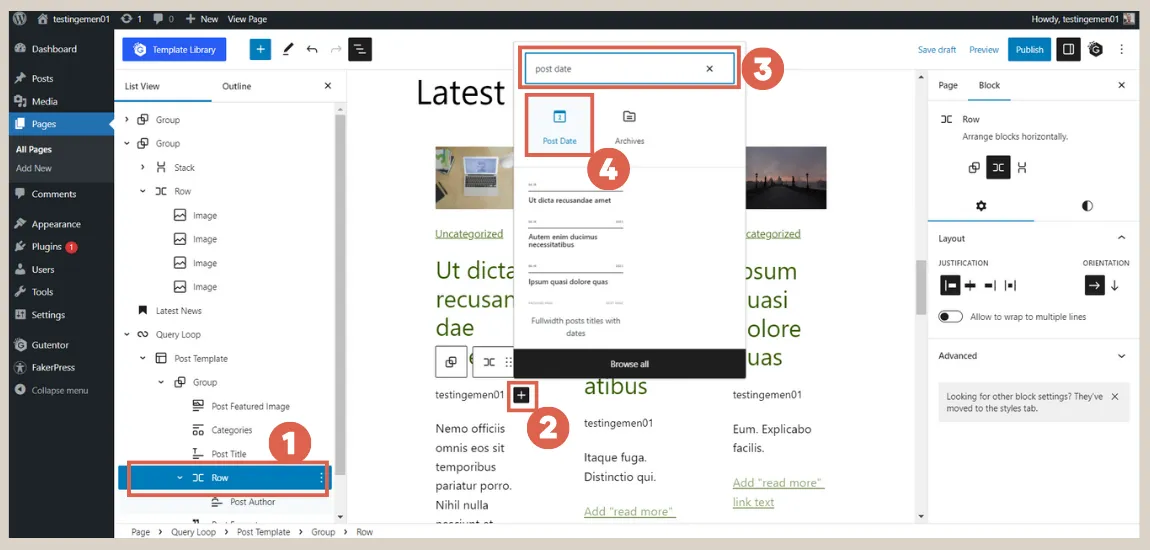Viewport: 1150px width, 550px height.
Task: Open updates indicator in admin bar
Action: pos(132,19)
